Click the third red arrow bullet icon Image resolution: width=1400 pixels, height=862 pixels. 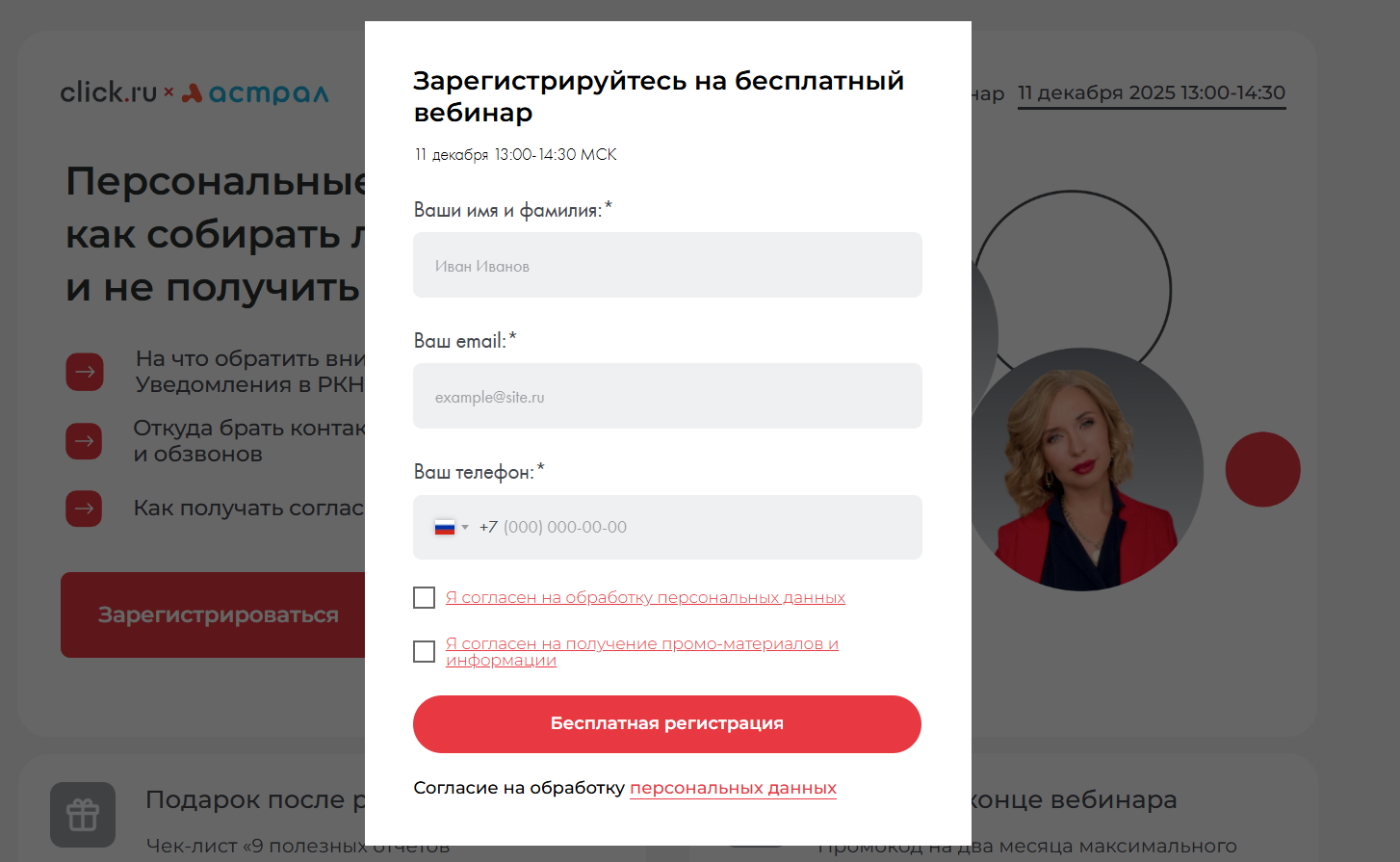[85, 509]
